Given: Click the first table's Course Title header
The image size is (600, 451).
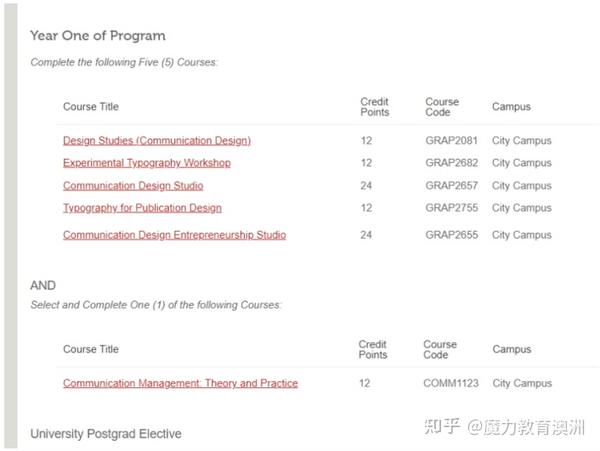Looking at the screenshot, I should coord(91,107).
